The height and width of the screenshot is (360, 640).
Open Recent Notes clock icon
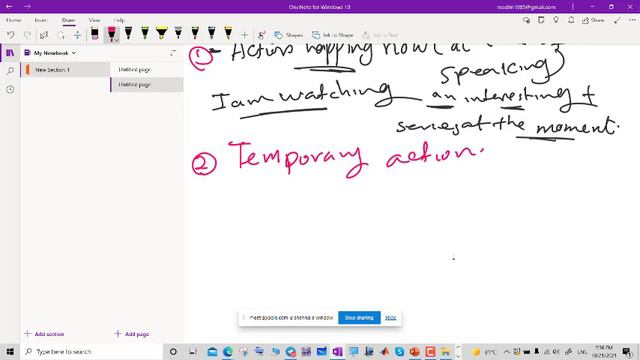(x=10, y=89)
